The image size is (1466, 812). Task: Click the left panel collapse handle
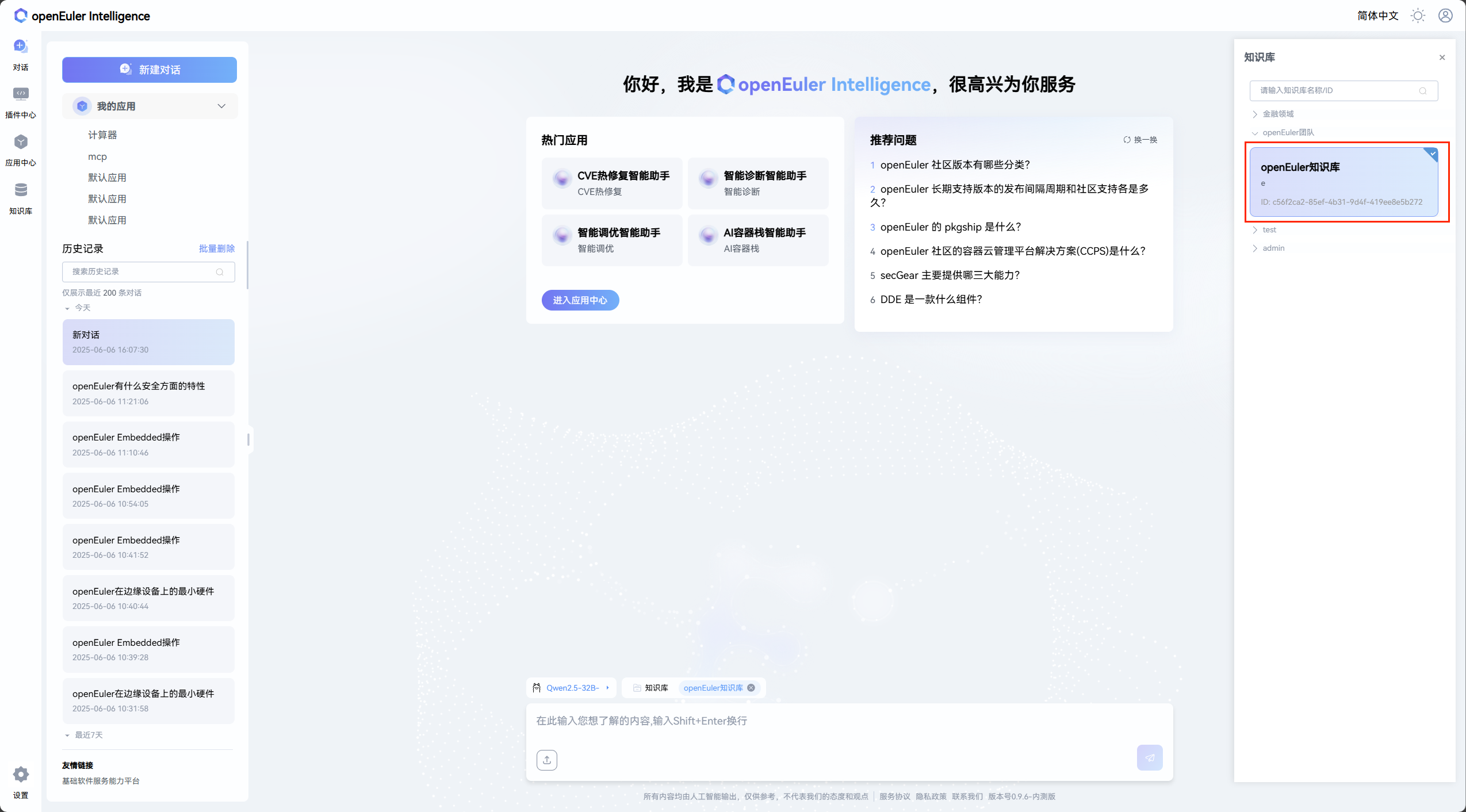click(248, 440)
